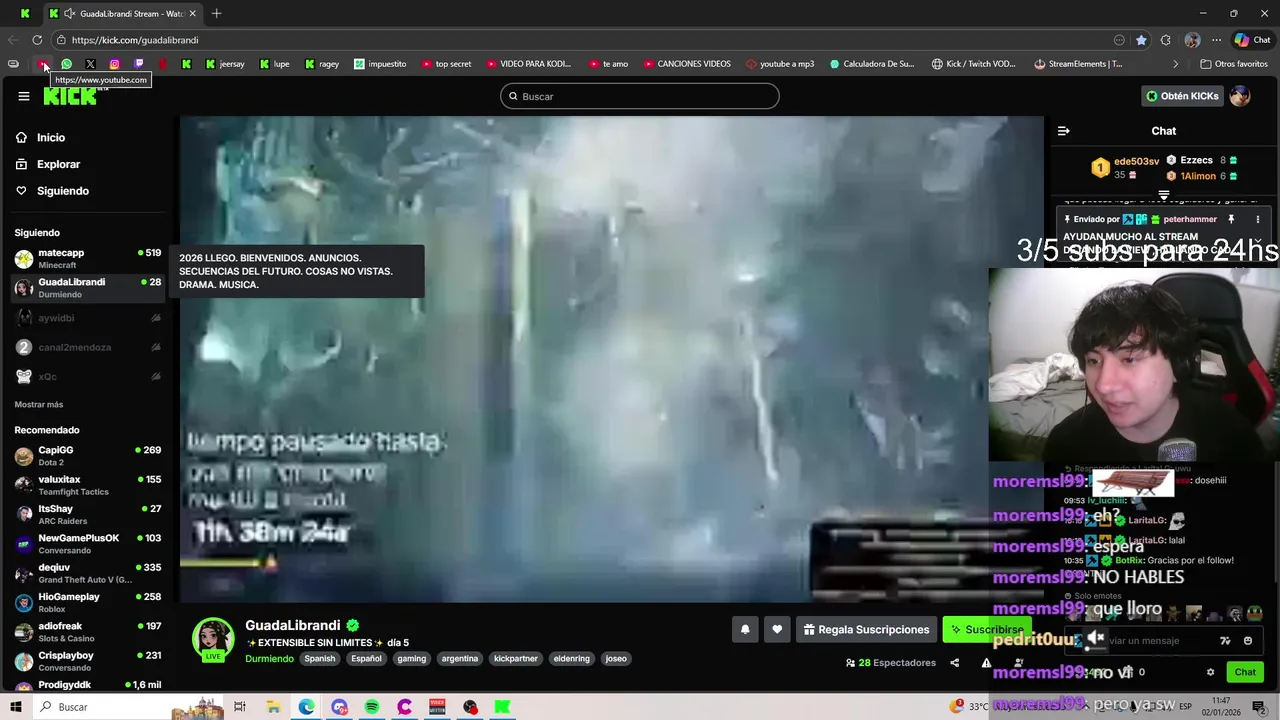
Task: Open the browser settings ellipsis menu
Action: [1216, 40]
